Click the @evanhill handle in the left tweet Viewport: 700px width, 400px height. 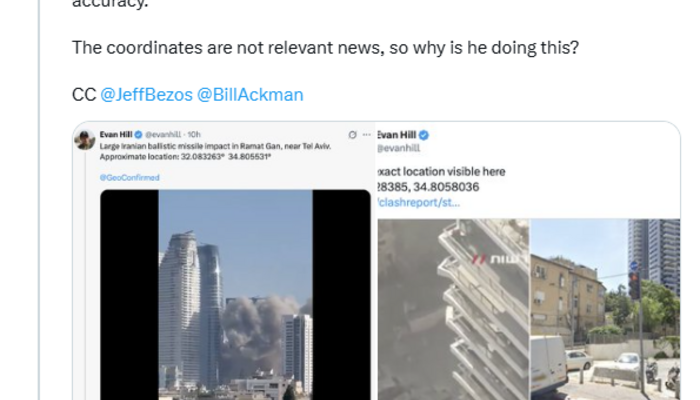pos(163,134)
